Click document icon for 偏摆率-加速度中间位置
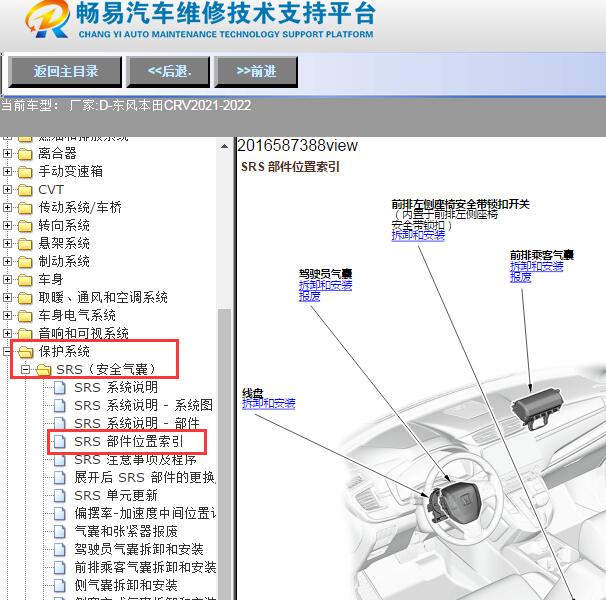 60,513
